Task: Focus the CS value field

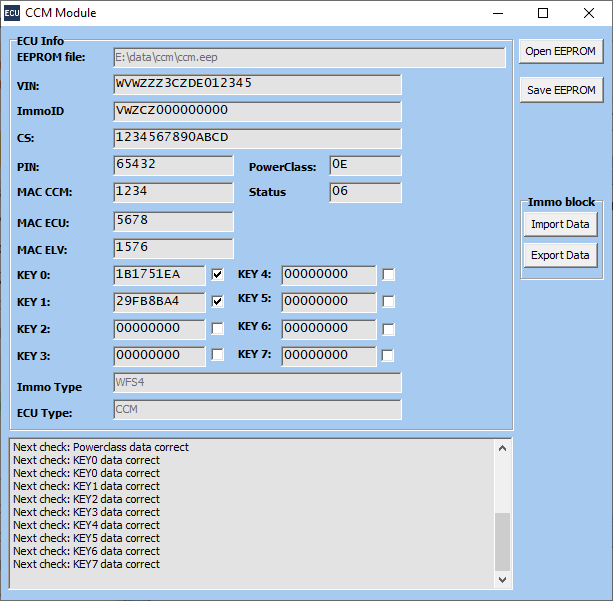Action: point(257,138)
